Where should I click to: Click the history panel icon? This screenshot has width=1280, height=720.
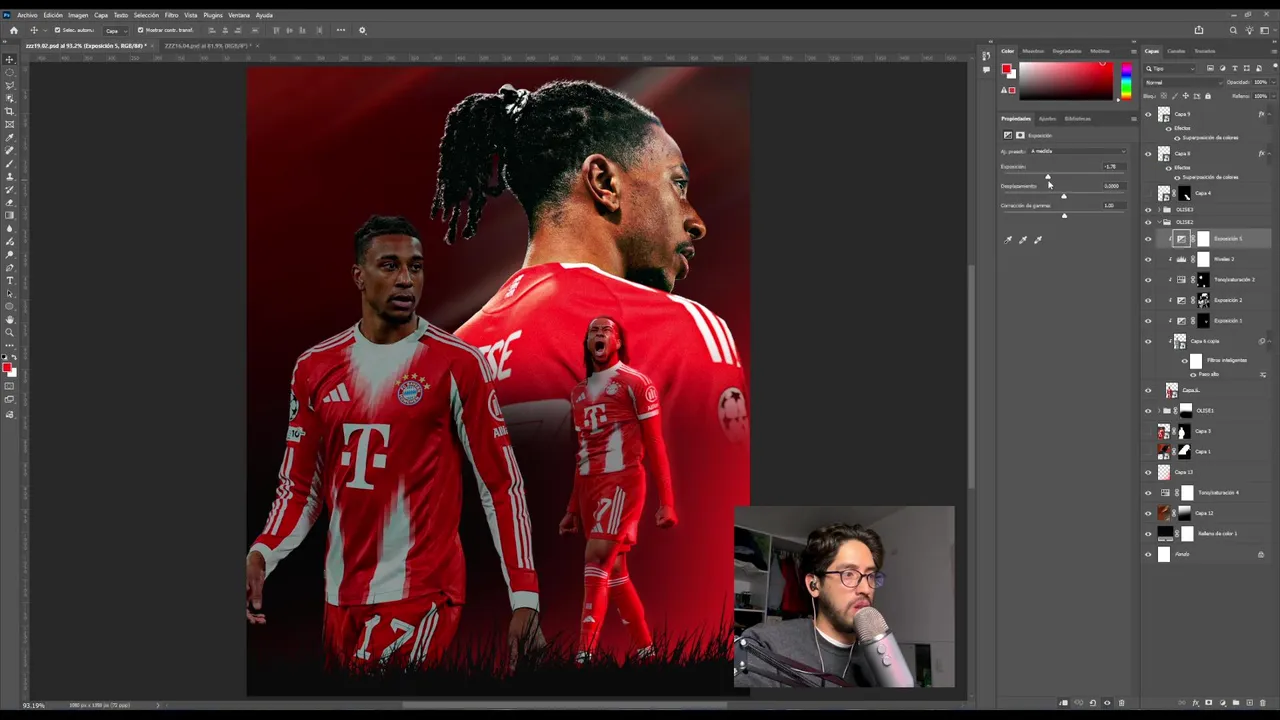[x=986, y=55]
